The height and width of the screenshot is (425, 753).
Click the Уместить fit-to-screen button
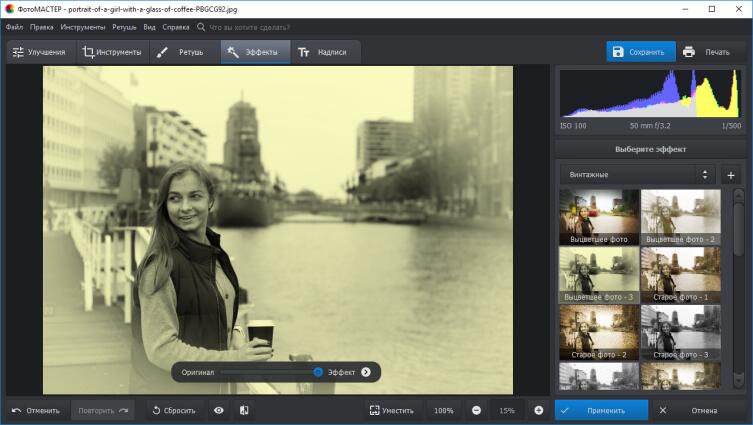pos(391,410)
